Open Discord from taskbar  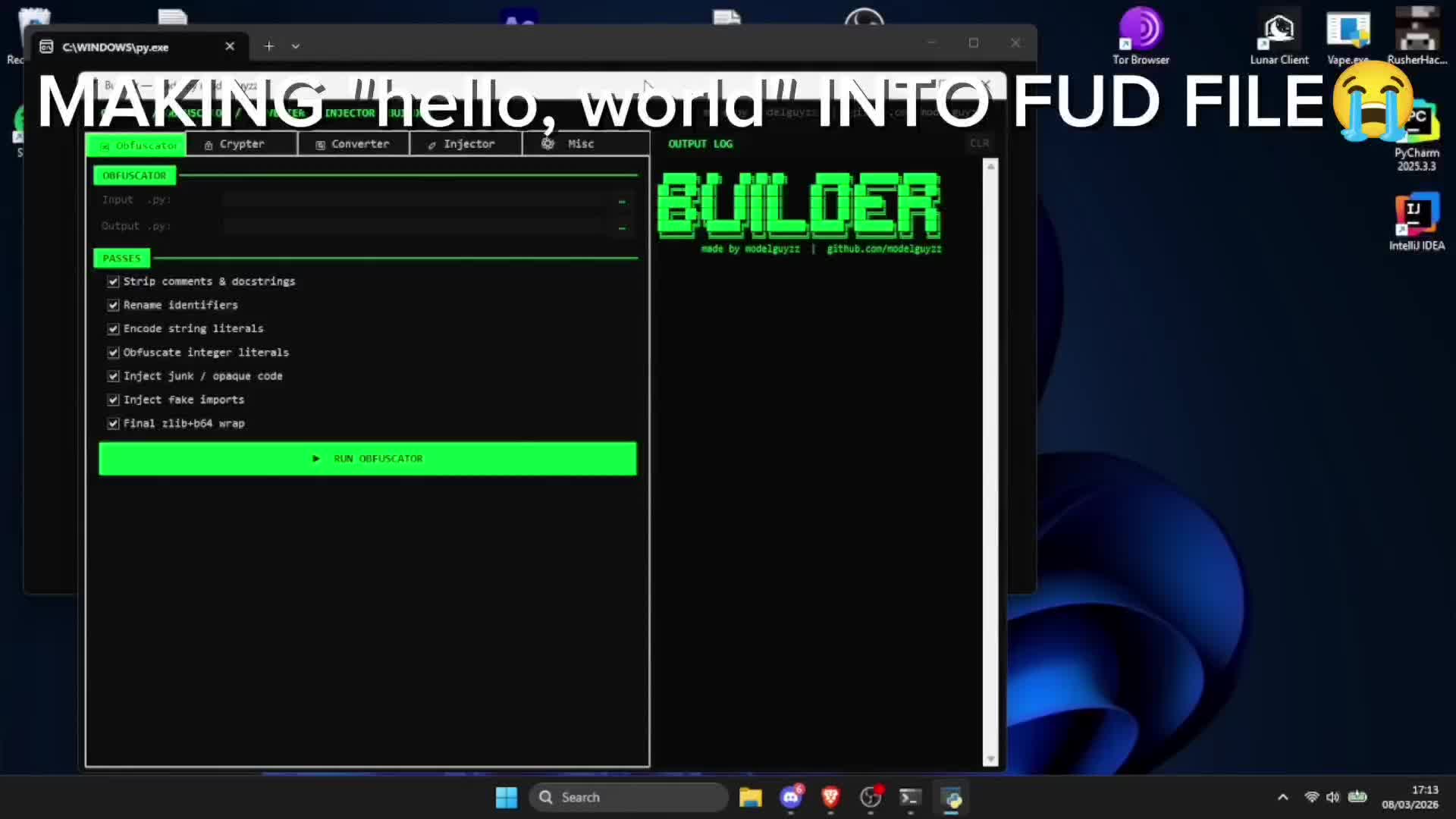pyautogui.click(x=791, y=797)
